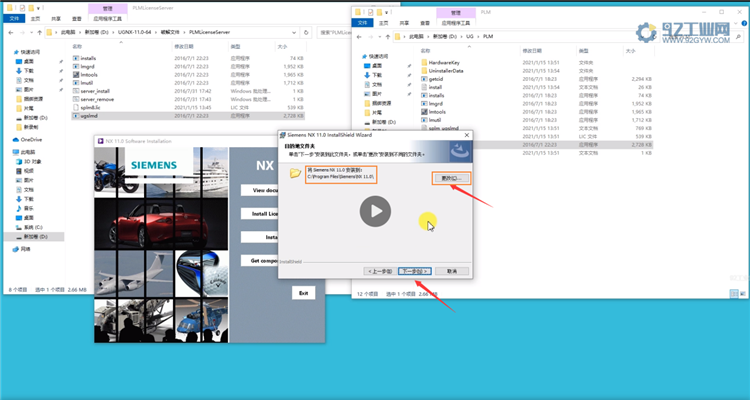Click UG breadcrumb in PLM window address bar

pos(469,36)
